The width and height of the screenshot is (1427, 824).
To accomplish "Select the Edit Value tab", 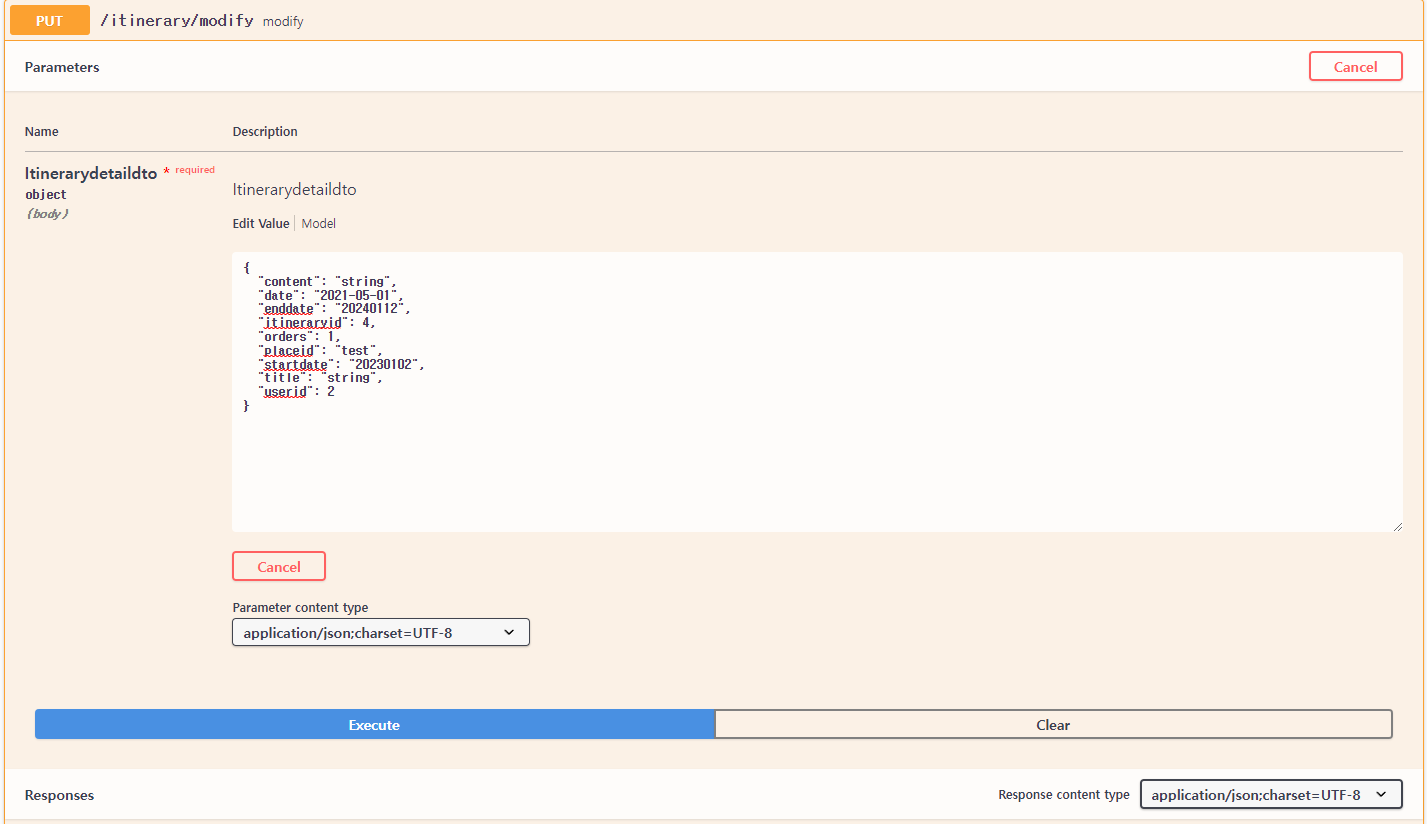I will [x=260, y=223].
